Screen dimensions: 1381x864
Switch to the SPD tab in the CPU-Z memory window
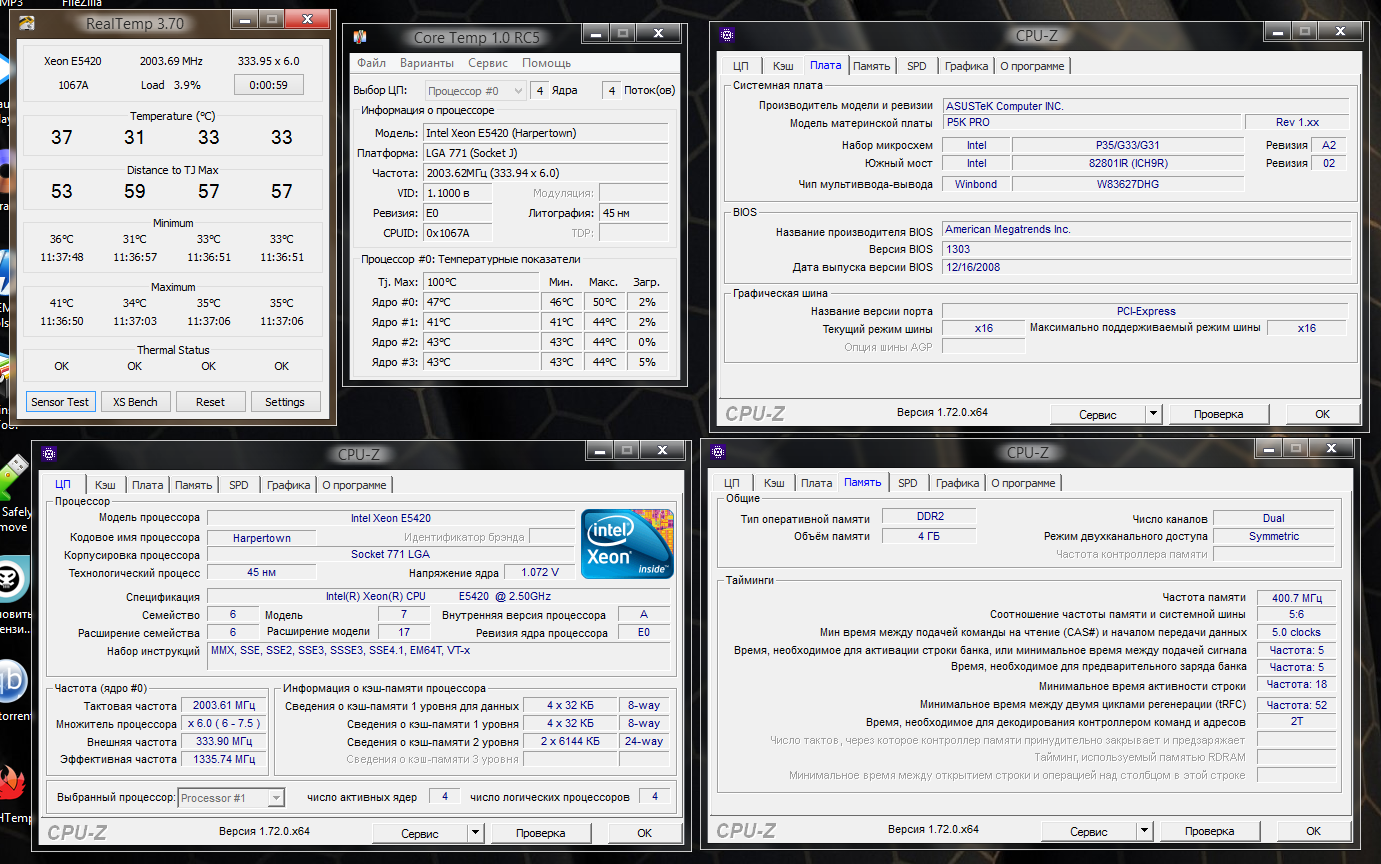tap(908, 483)
